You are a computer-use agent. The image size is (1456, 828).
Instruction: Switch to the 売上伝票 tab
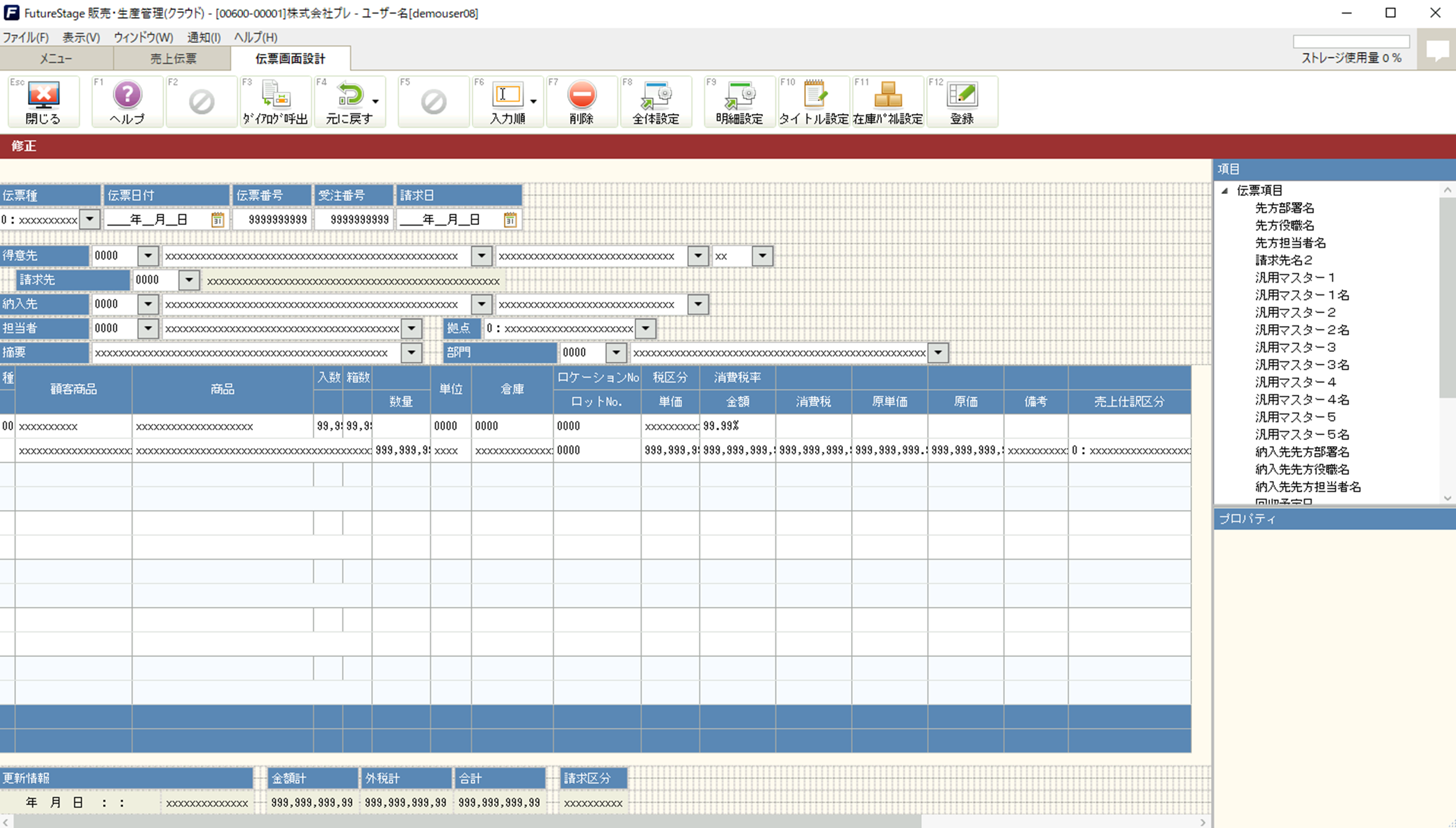coord(173,59)
